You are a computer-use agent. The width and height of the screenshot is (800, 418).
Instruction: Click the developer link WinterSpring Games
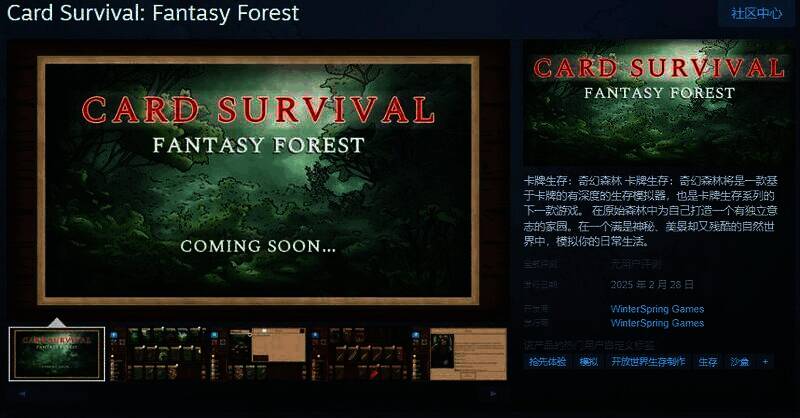657,309
